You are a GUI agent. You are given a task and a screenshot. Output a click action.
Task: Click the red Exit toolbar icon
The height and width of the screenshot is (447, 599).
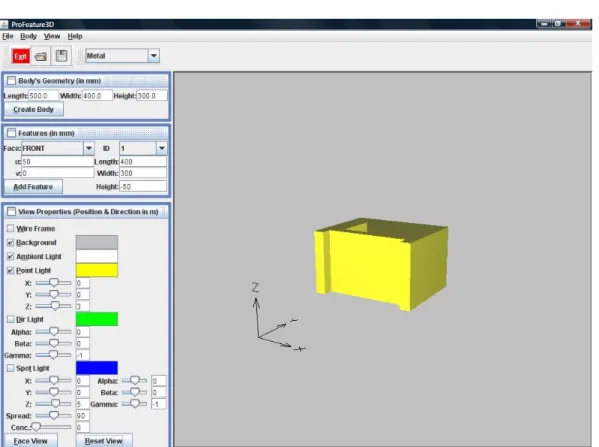[x=20, y=57]
